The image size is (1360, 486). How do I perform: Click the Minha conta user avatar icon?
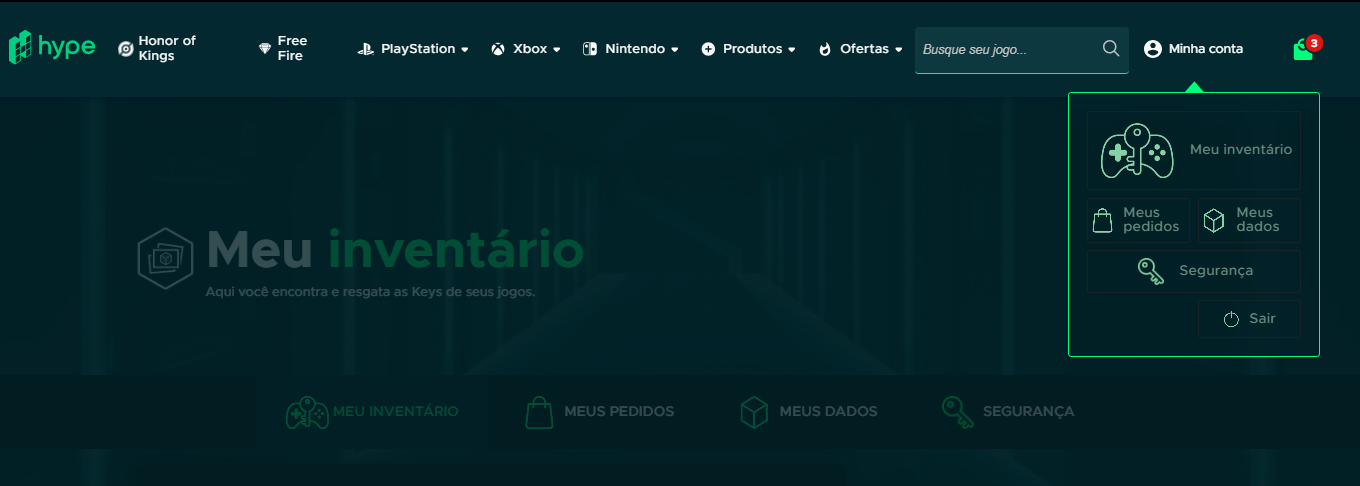tap(1153, 48)
